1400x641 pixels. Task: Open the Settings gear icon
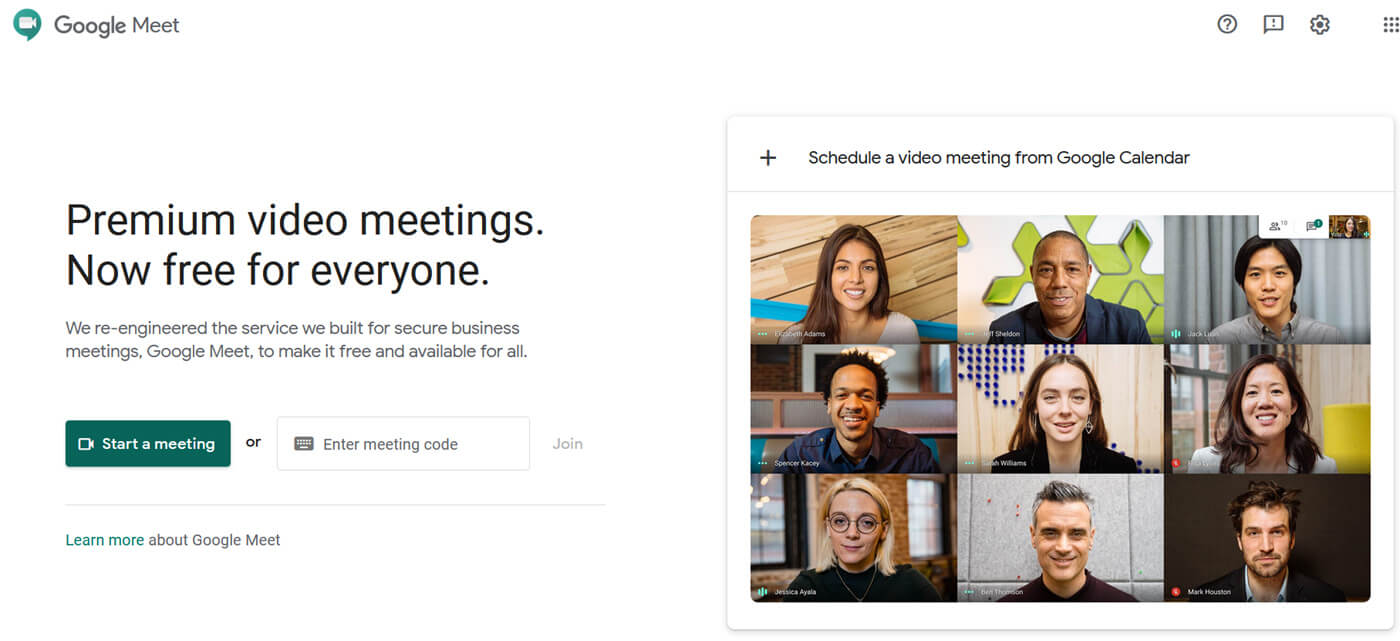[x=1320, y=25]
